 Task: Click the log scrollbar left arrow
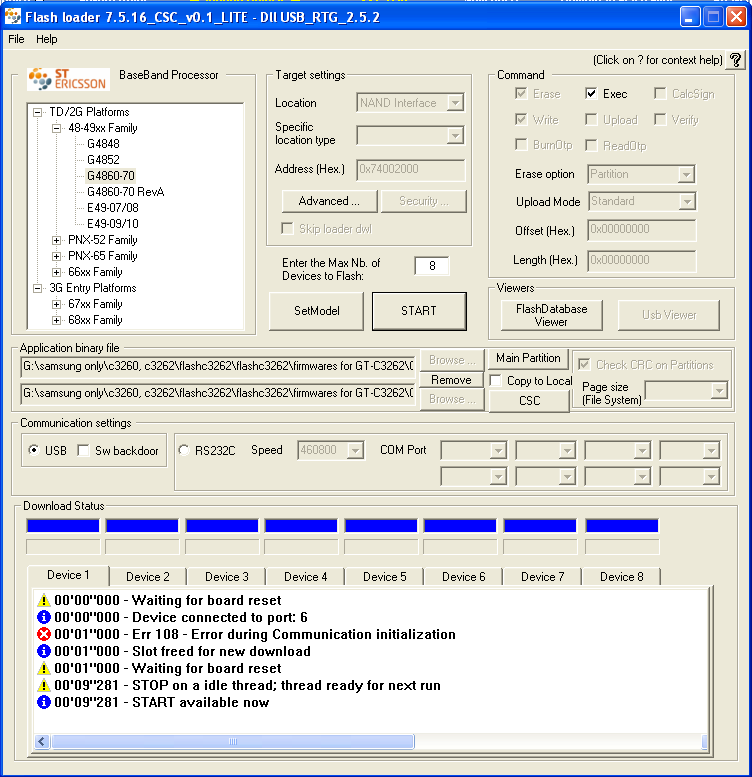point(42,741)
